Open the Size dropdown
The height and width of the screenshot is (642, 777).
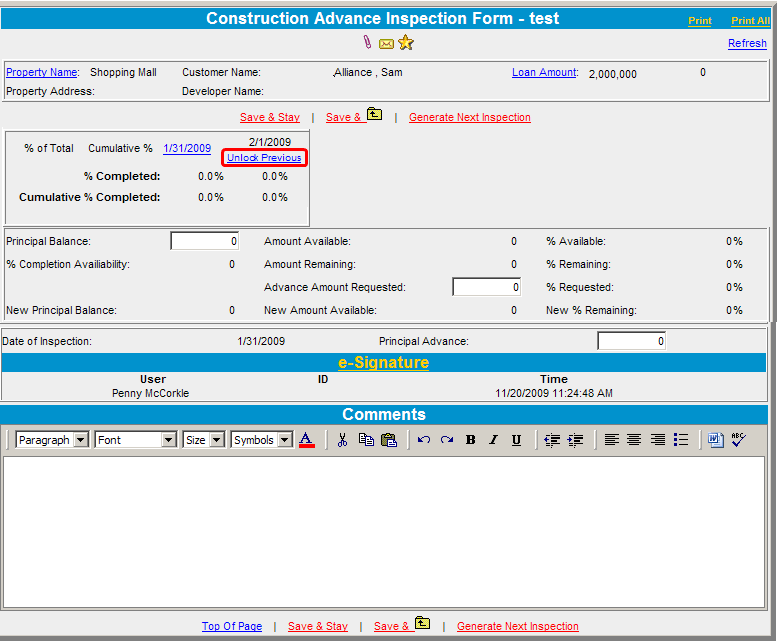click(204, 440)
